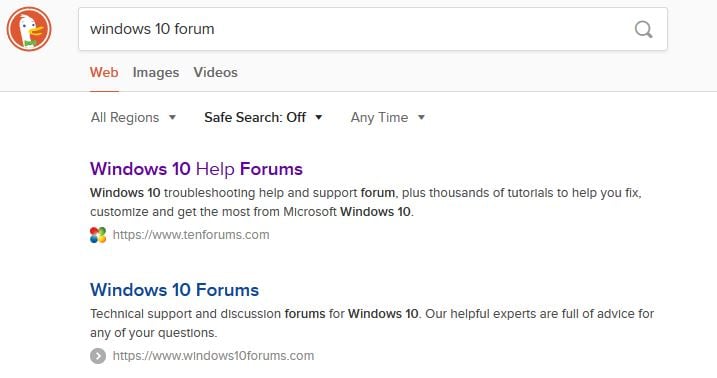The height and width of the screenshot is (378, 717).
Task: Switch to the Images tab
Action: [x=156, y=72]
